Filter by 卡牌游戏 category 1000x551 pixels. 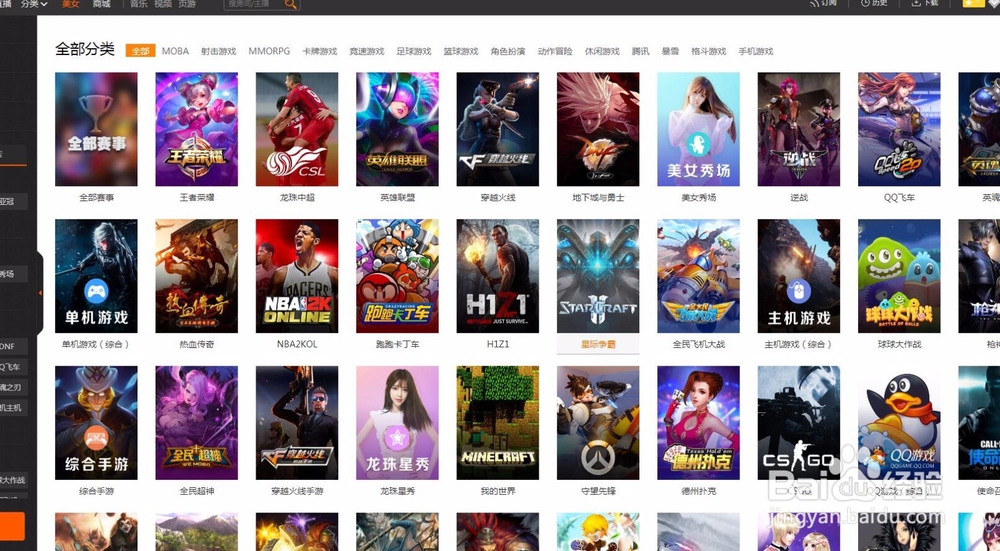click(320, 51)
